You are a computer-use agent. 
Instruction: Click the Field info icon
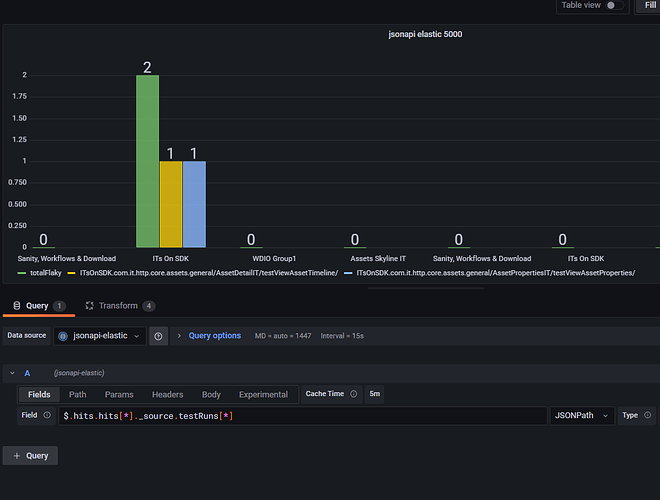pos(47,415)
